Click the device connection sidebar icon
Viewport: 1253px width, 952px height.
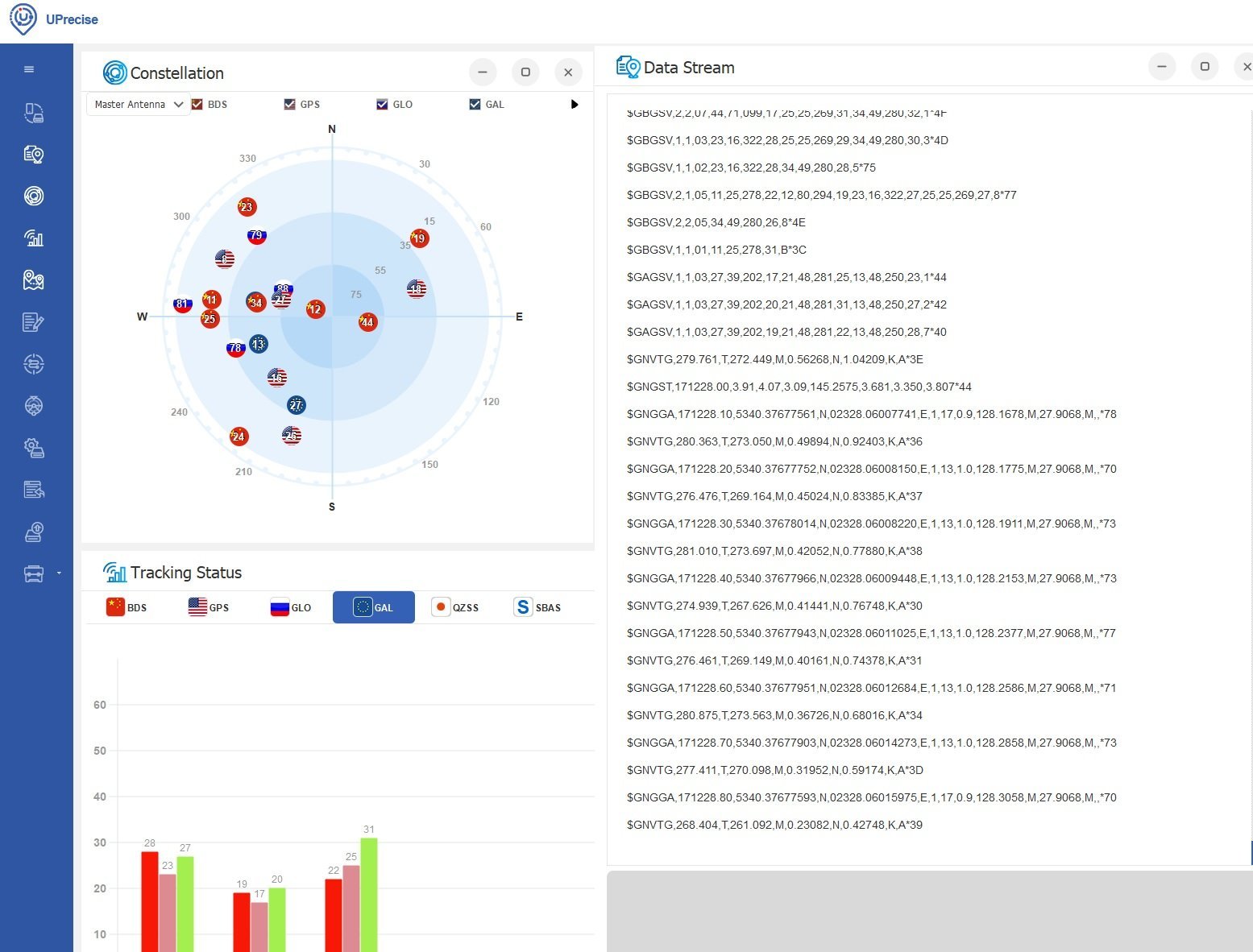point(33,113)
